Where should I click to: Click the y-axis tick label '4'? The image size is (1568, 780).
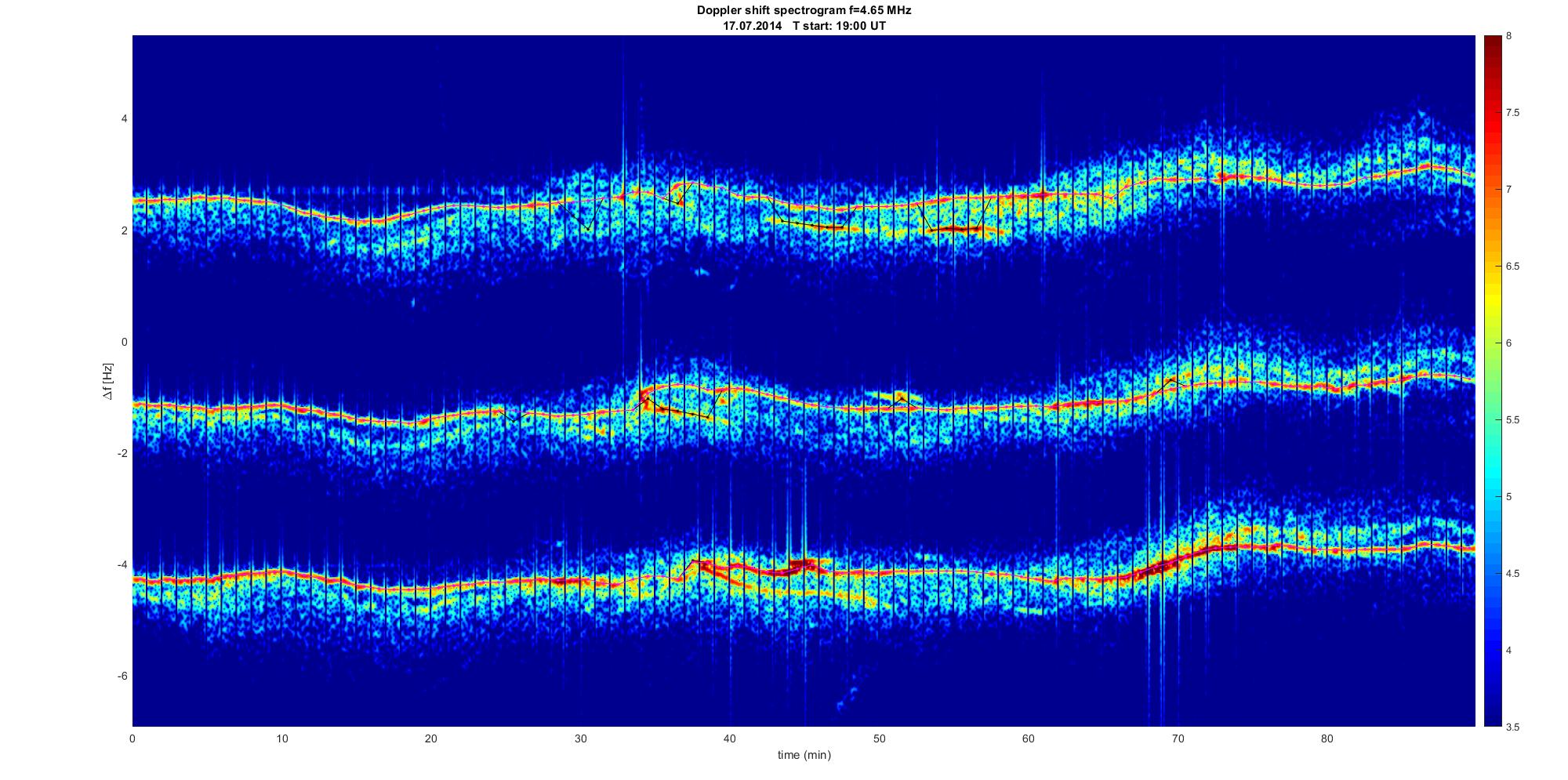click(124, 119)
